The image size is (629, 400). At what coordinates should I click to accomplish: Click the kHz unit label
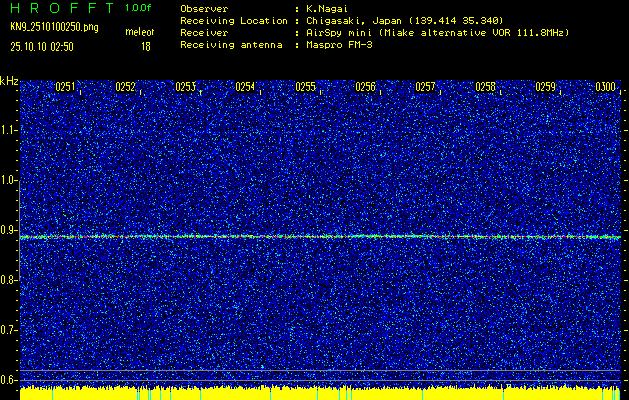9,80
